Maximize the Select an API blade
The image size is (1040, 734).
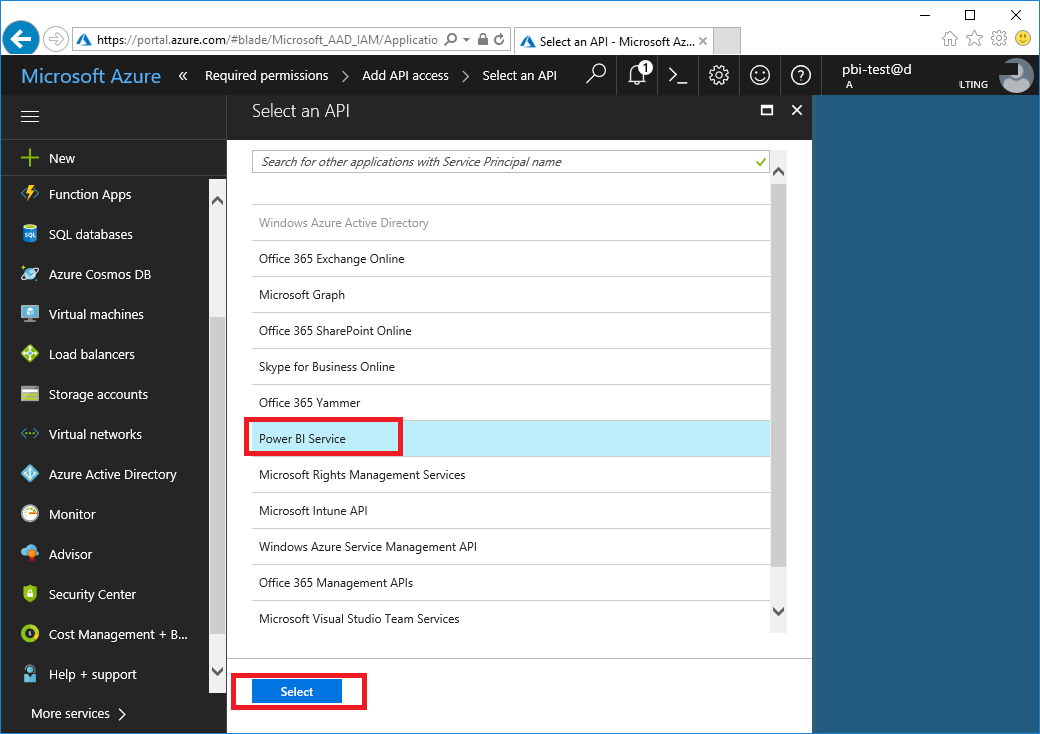pyautogui.click(x=767, y=110)
